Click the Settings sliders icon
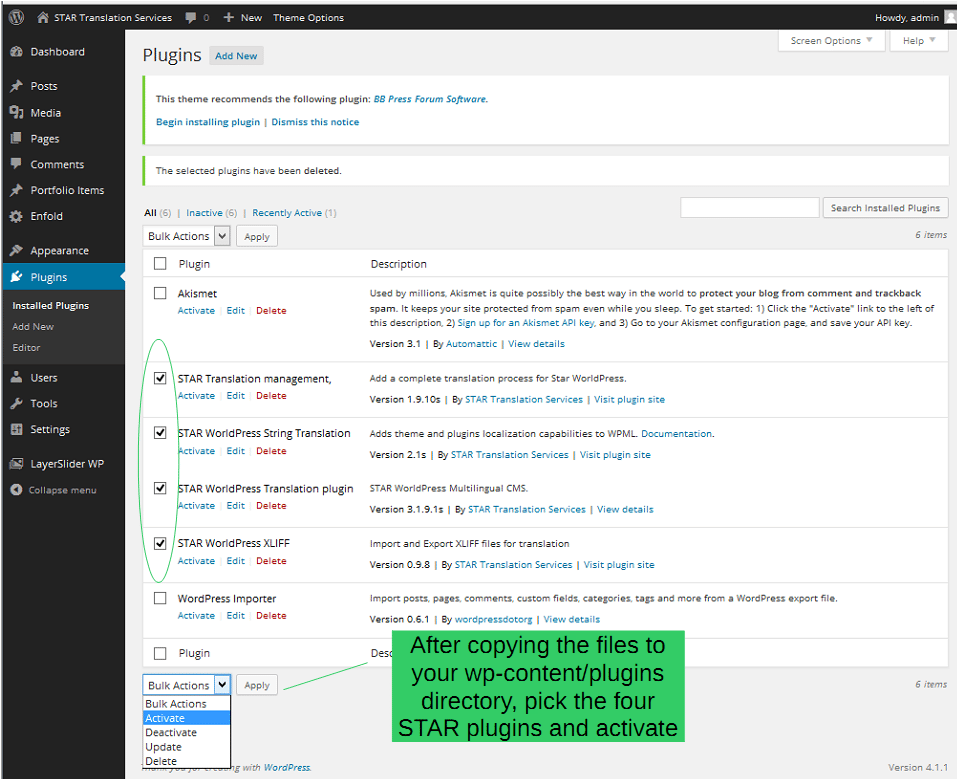Viewport: 957px width, 779px height. click(16, 429)
